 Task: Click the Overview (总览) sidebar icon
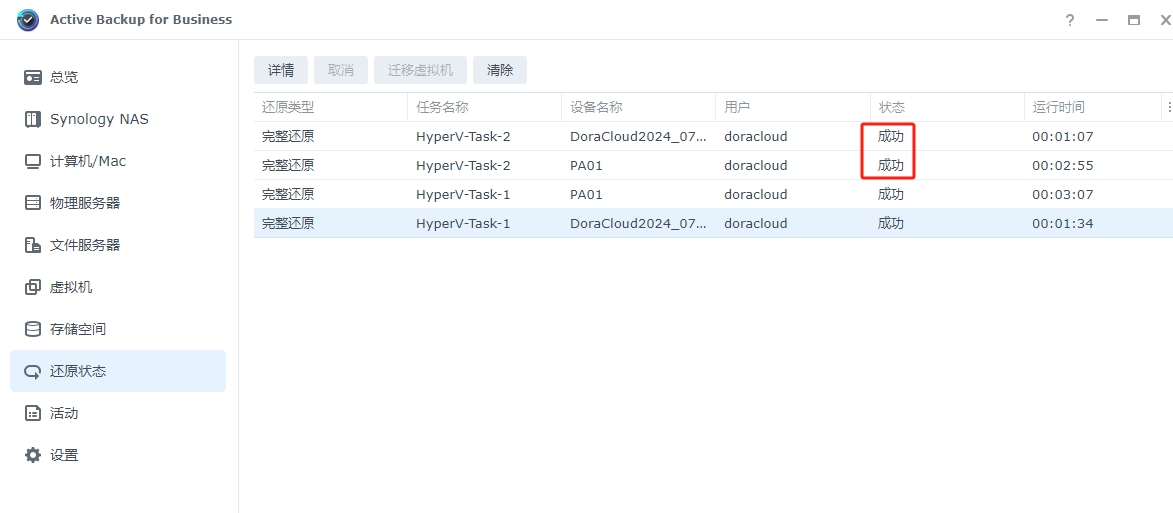click(33, 77)
